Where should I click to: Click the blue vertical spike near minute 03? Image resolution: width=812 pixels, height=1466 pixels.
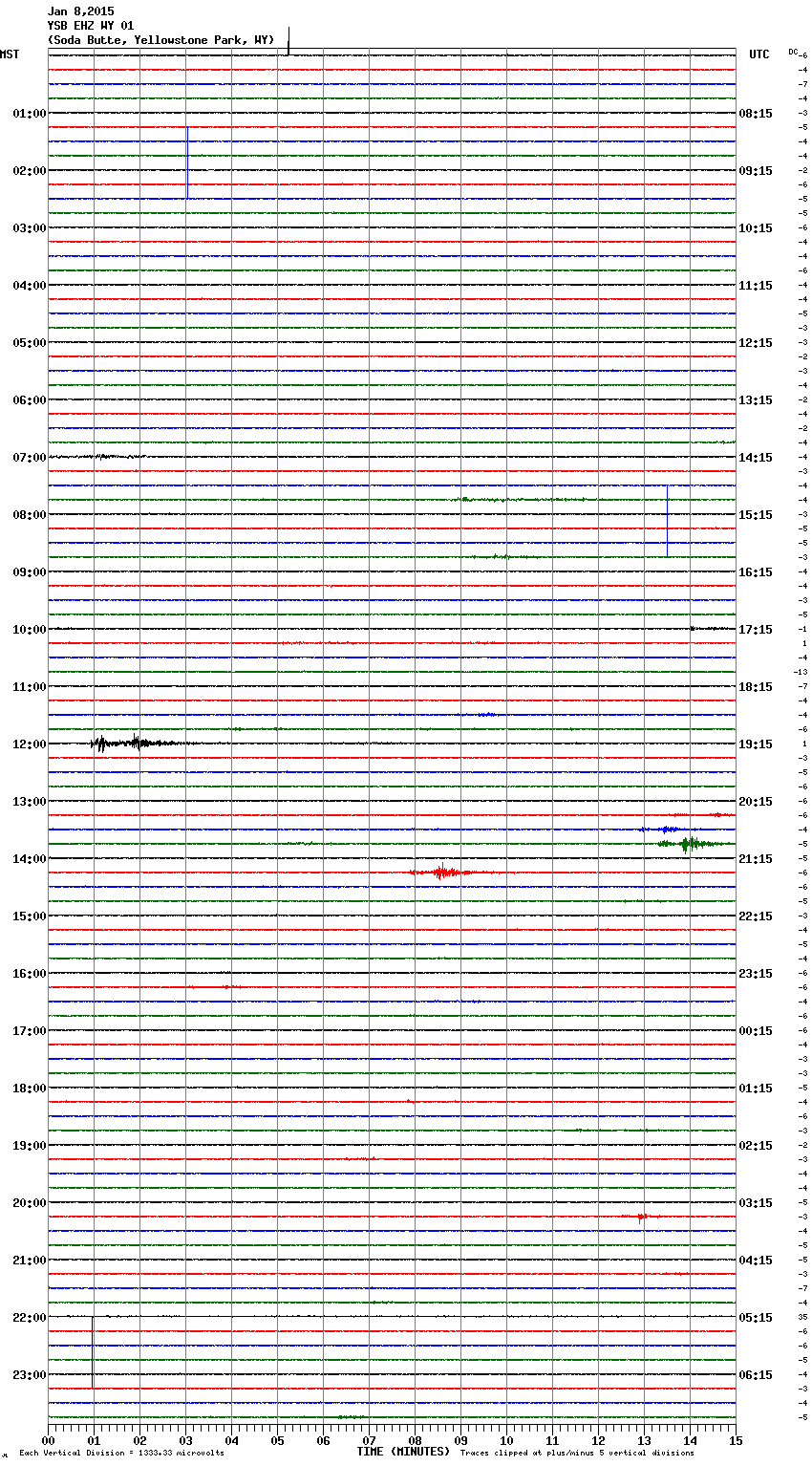[187, 162]
